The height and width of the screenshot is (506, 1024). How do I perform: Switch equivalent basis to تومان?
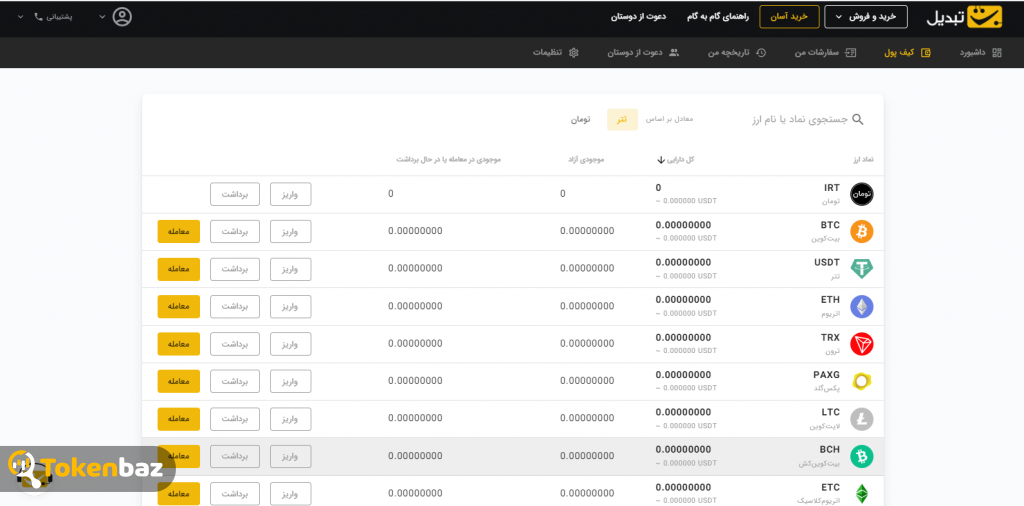(x=580, y=119)
